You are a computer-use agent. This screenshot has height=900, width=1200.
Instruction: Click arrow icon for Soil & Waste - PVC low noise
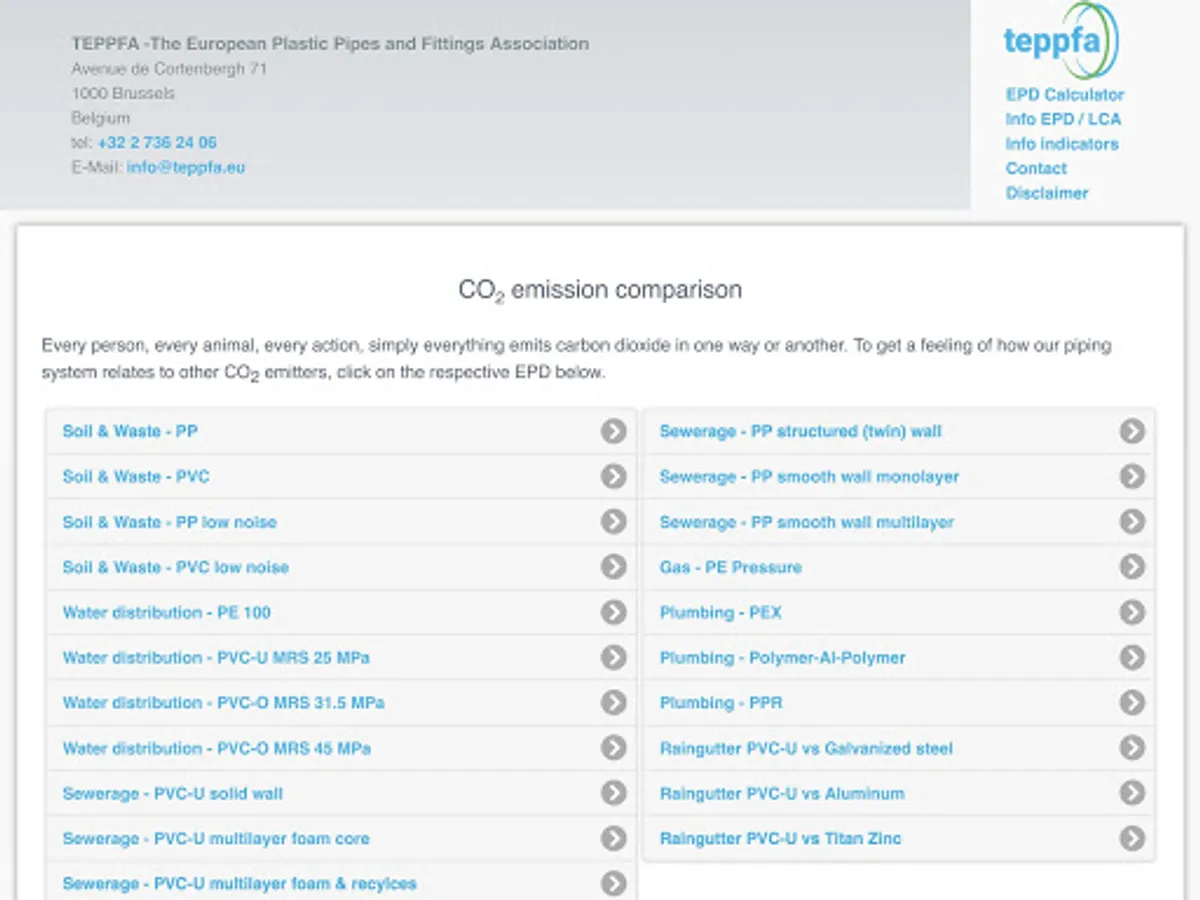[x=613, y=567]
